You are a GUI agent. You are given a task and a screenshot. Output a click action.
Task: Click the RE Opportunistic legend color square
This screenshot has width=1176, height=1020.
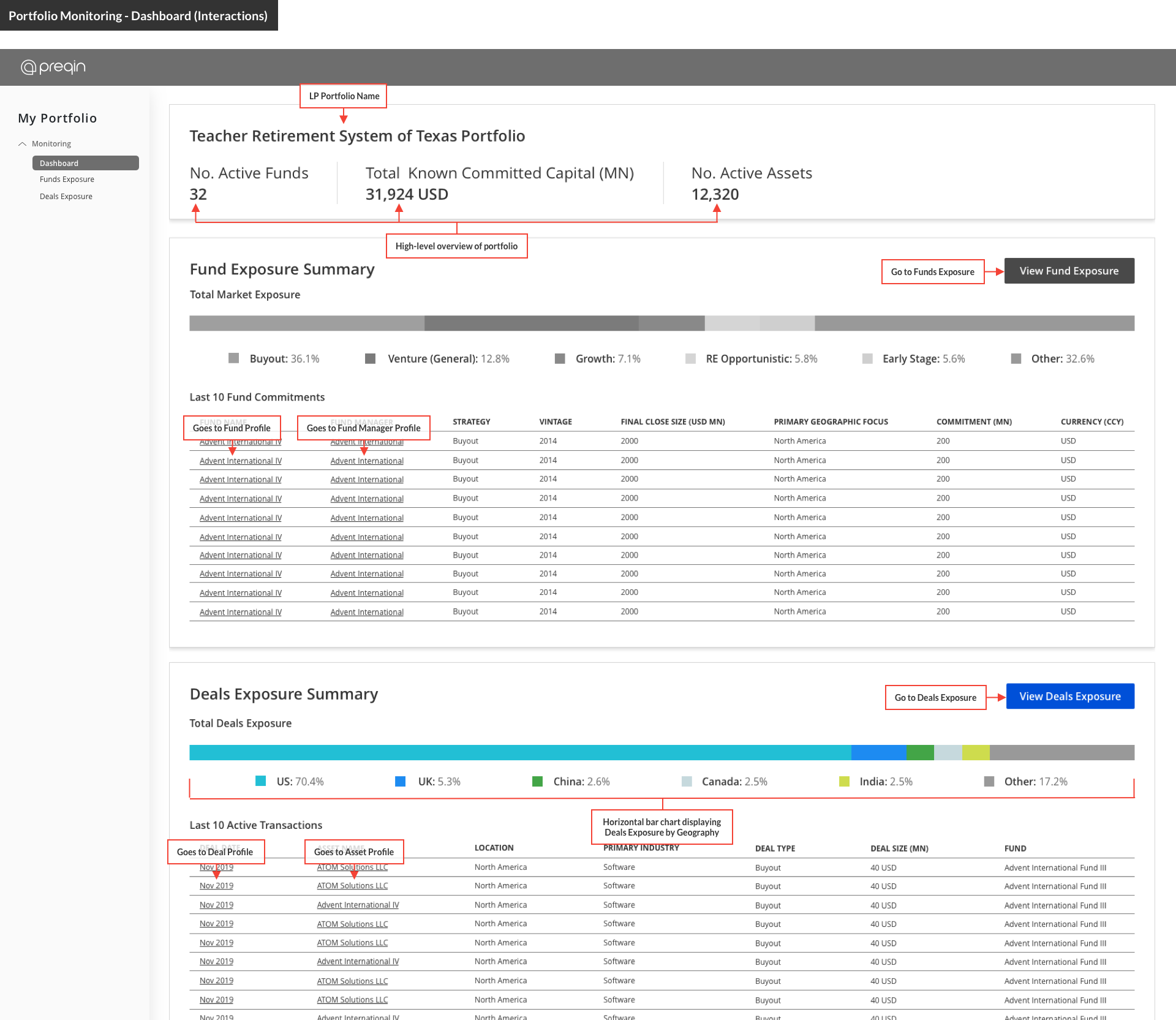(690, 358)
